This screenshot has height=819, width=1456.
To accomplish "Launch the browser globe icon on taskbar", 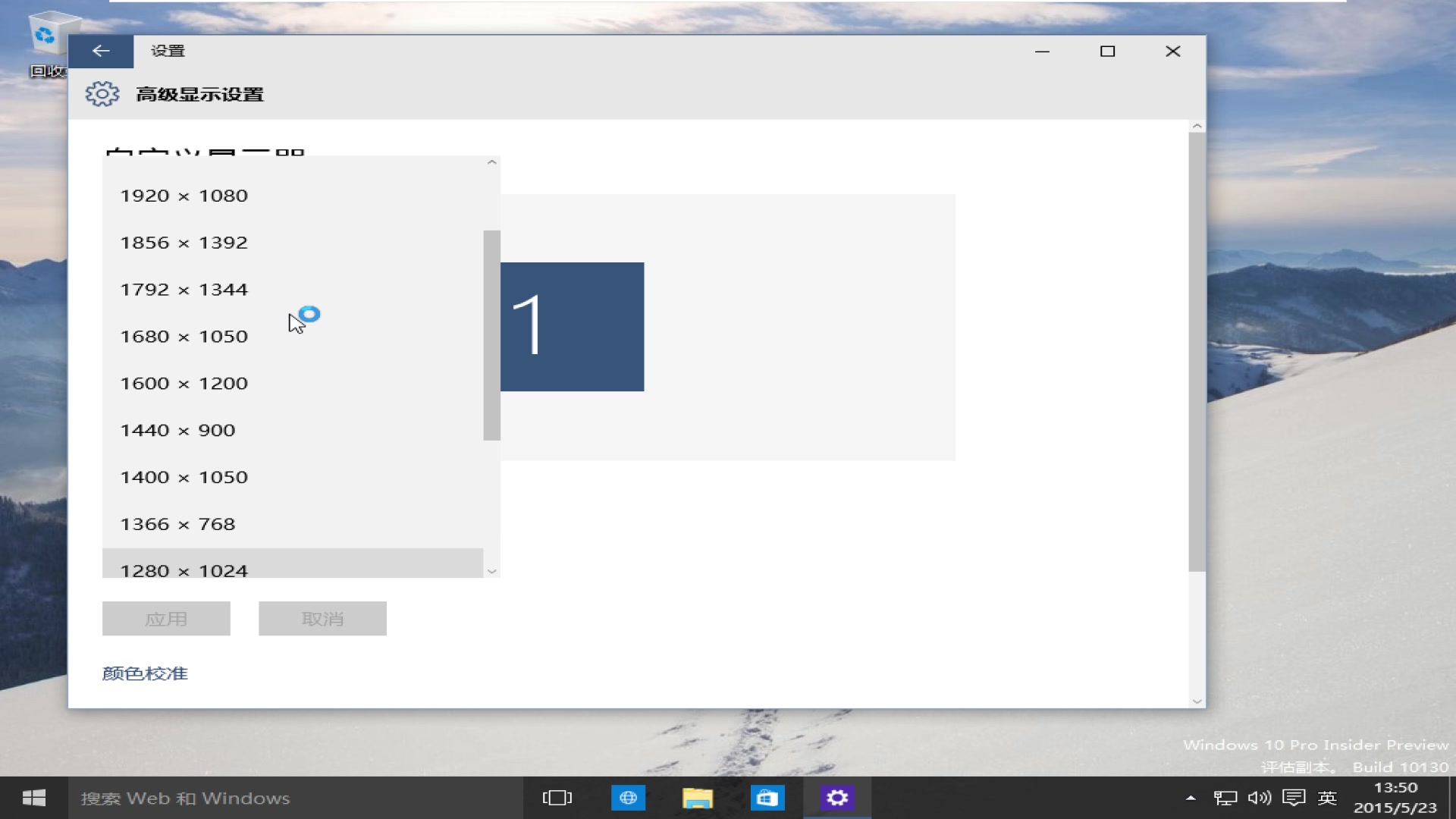I will pyautogui.click(x=628, y=798).
